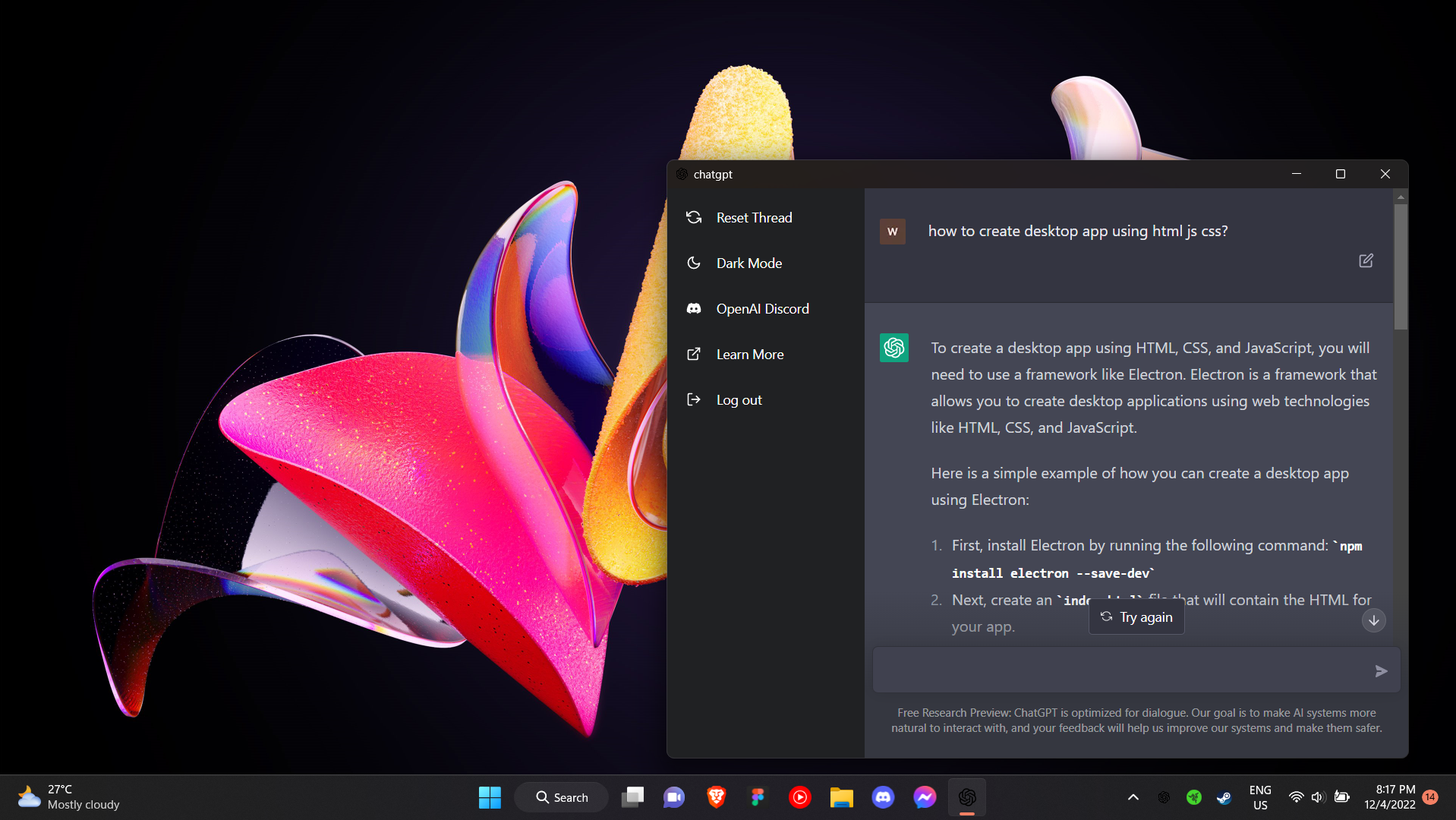Expand hidden system tray icons chevron

pos(1133,797)
